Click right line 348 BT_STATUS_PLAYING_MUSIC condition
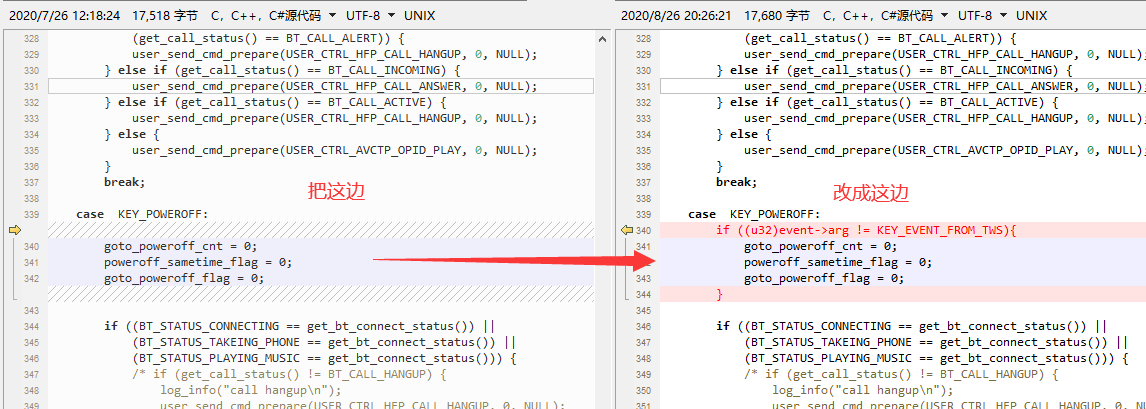This screenshot has width=1146, height=409. [x=937, y=358]
